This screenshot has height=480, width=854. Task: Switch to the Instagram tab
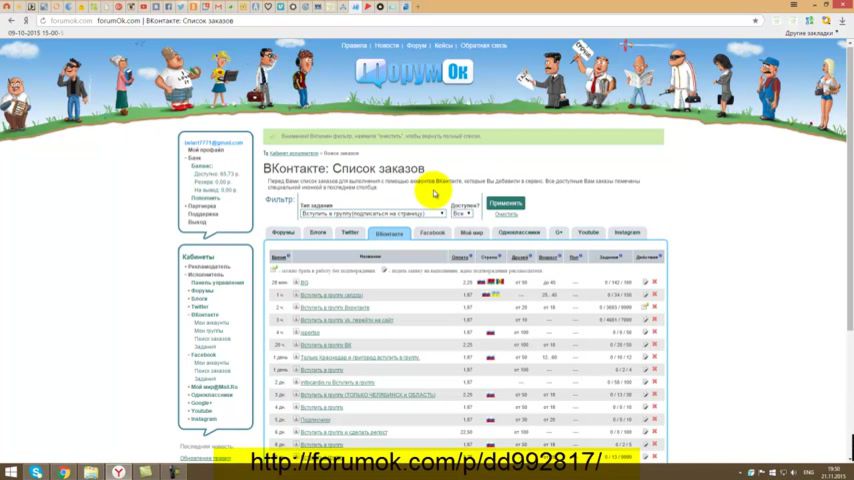click(627, 233)
